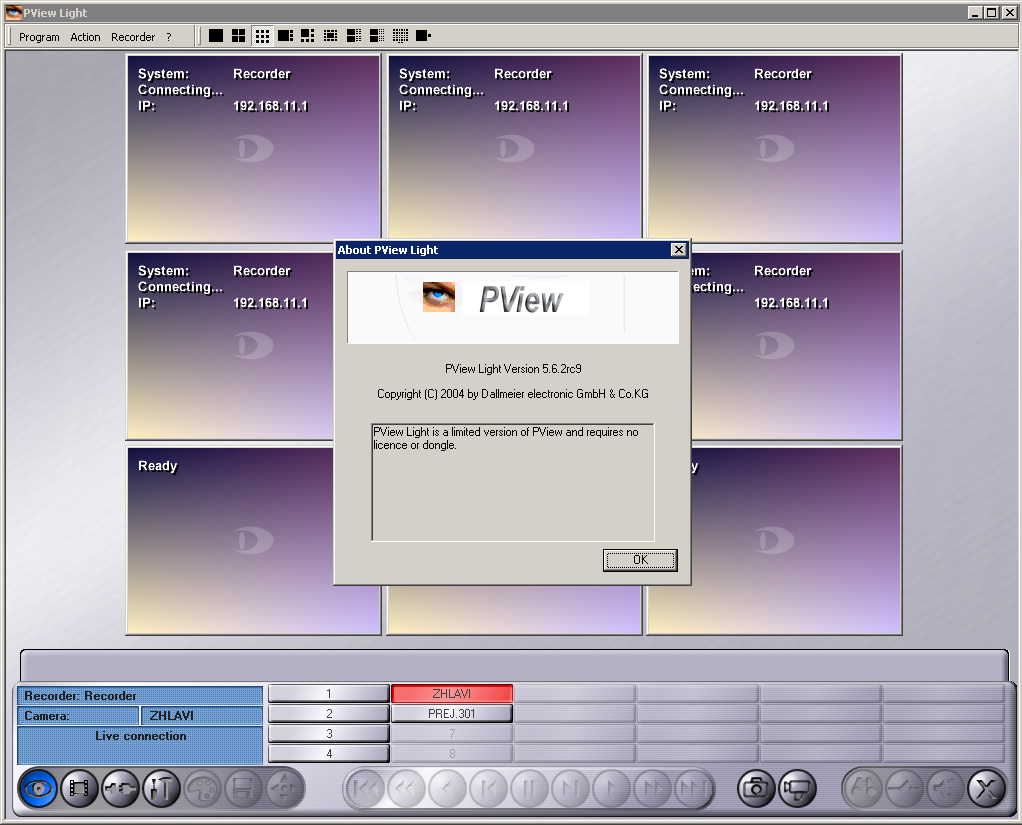Viewport: 1022px width, 825px height.
Task: Click the disabled camera button 7
Action: pos(452,734)
